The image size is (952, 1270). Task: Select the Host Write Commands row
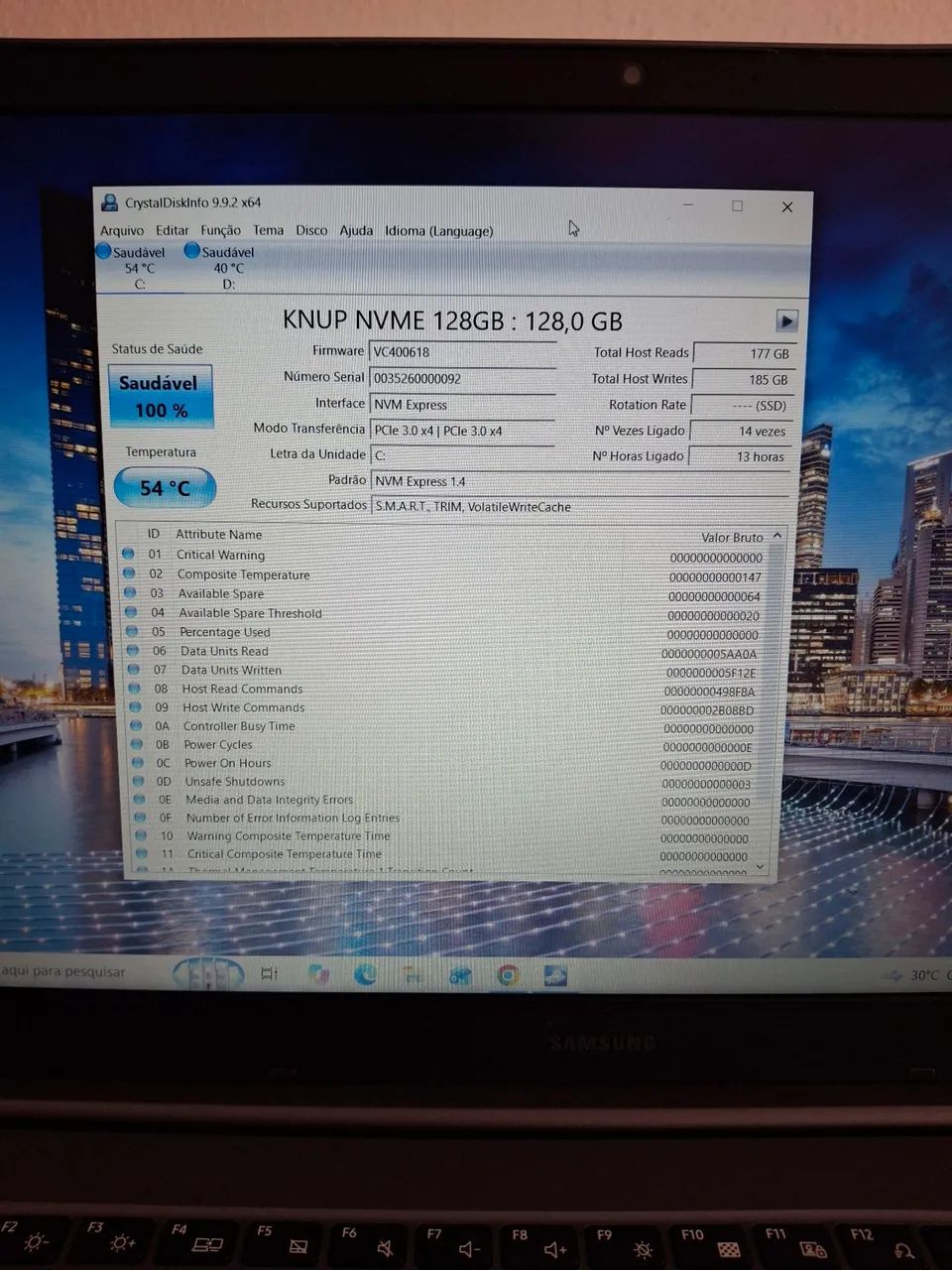[x=446, y=707]
